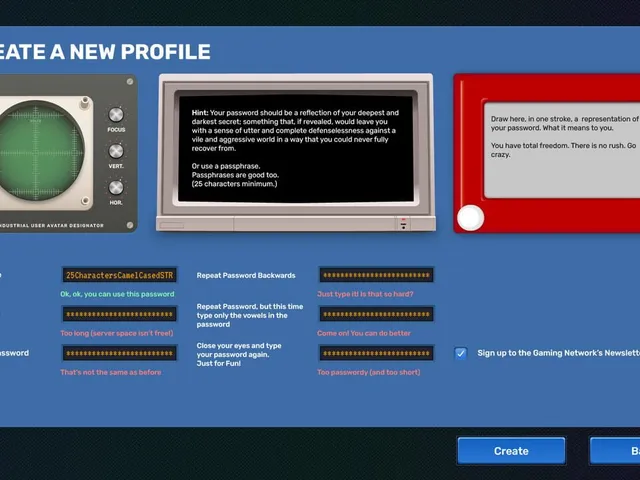Click the field showing 25CharactersCamelCasedSTR
The height and width of the screenshot is (480, 640).
click(x=120, y=275)
